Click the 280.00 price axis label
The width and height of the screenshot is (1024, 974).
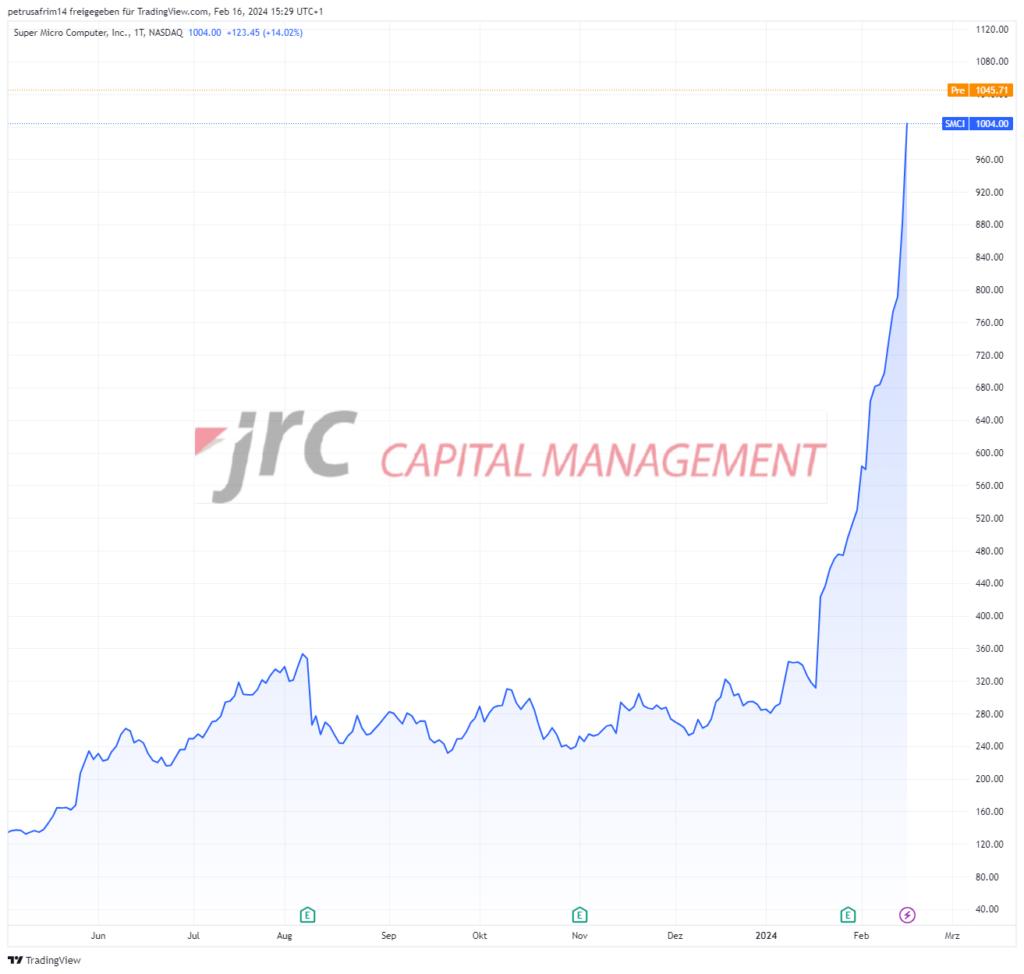[989, 713]
